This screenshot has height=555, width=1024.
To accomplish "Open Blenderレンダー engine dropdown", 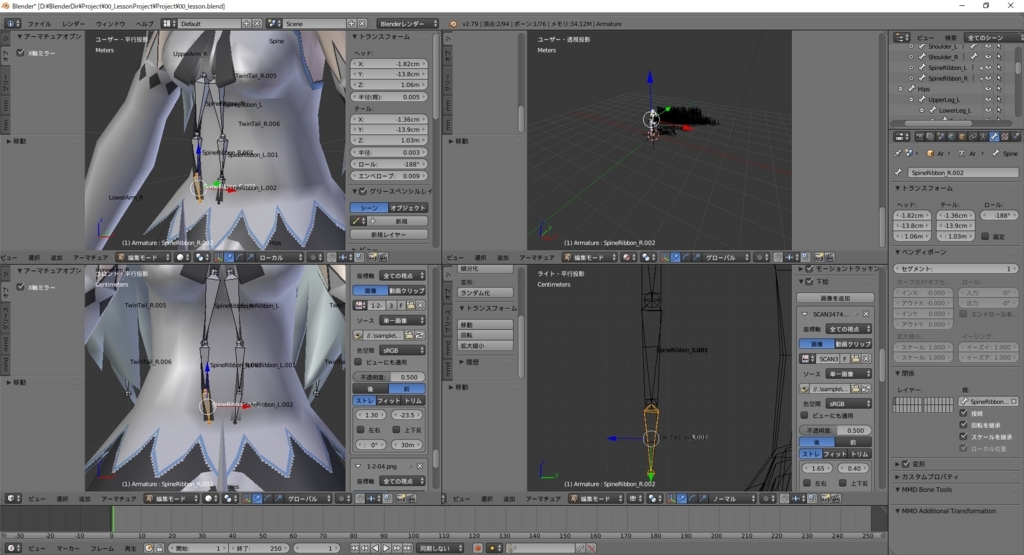I will pyautogui.click(x=408, y=24).
